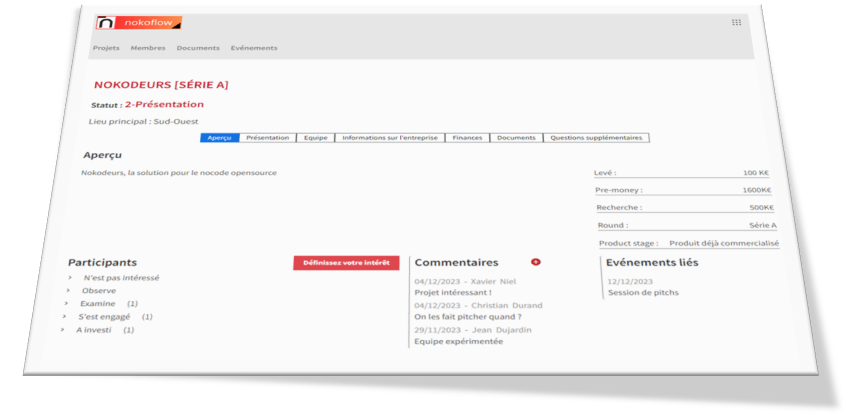Open Questions supplémentaires tab
852x417 pixels.
[596, 138]
